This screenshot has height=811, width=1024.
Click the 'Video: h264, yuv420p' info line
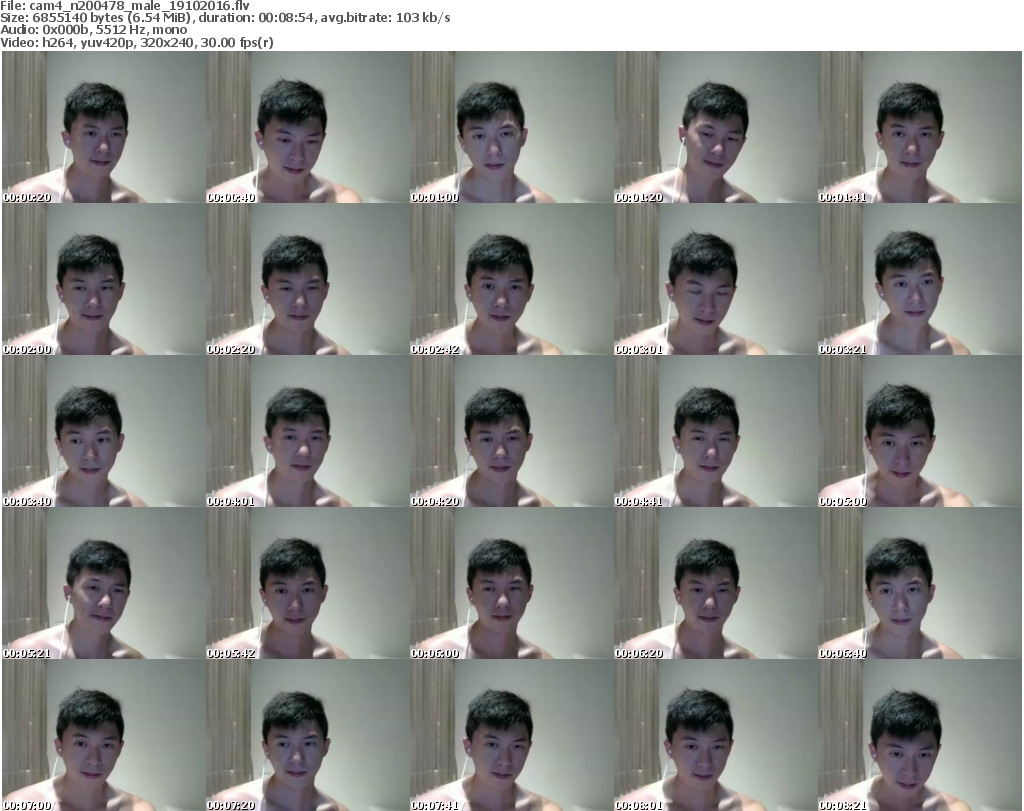pos(136,42)
